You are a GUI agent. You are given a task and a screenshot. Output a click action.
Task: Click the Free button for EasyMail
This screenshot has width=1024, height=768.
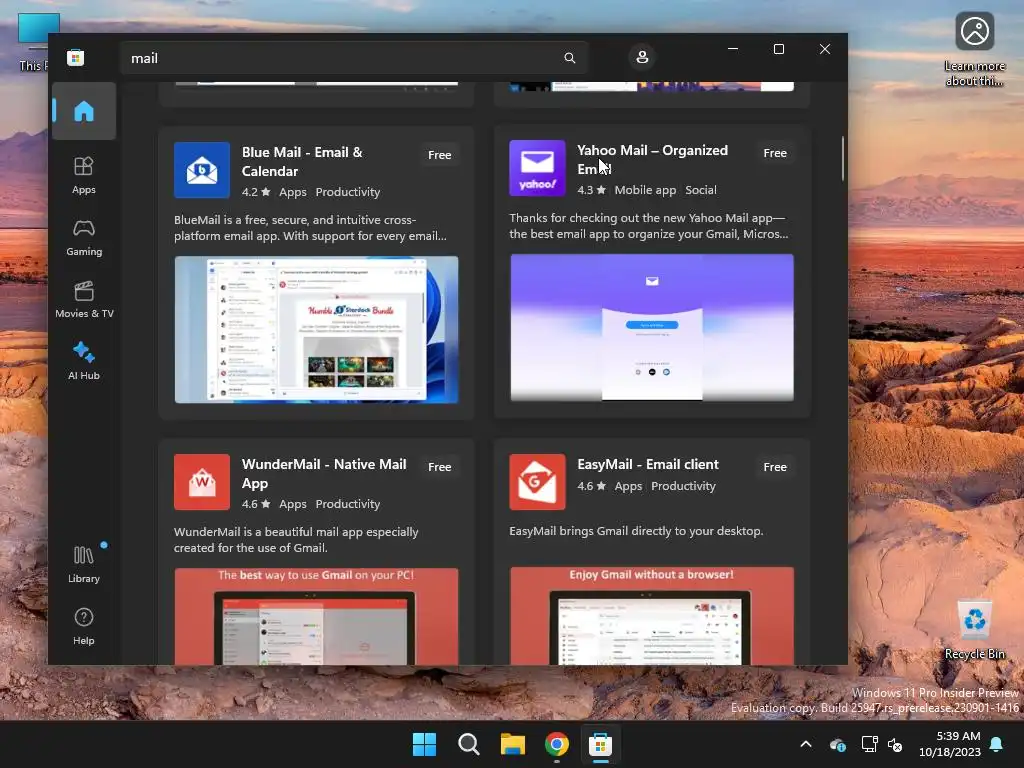[x=775, y=467]
